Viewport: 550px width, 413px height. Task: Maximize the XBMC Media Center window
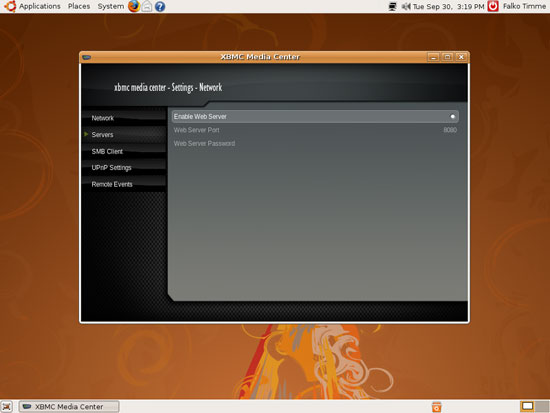(447, 57)
